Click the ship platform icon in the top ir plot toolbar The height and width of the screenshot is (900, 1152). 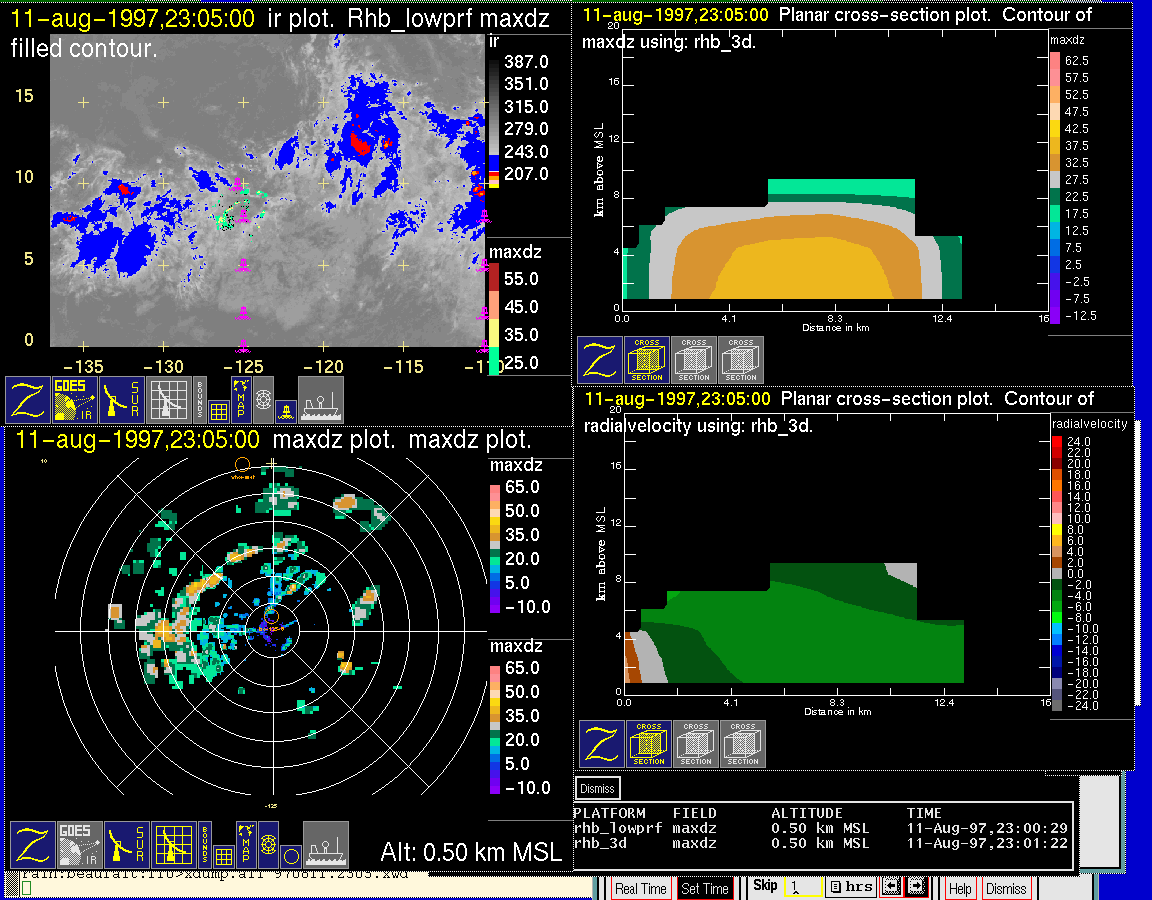click(321, 399)
